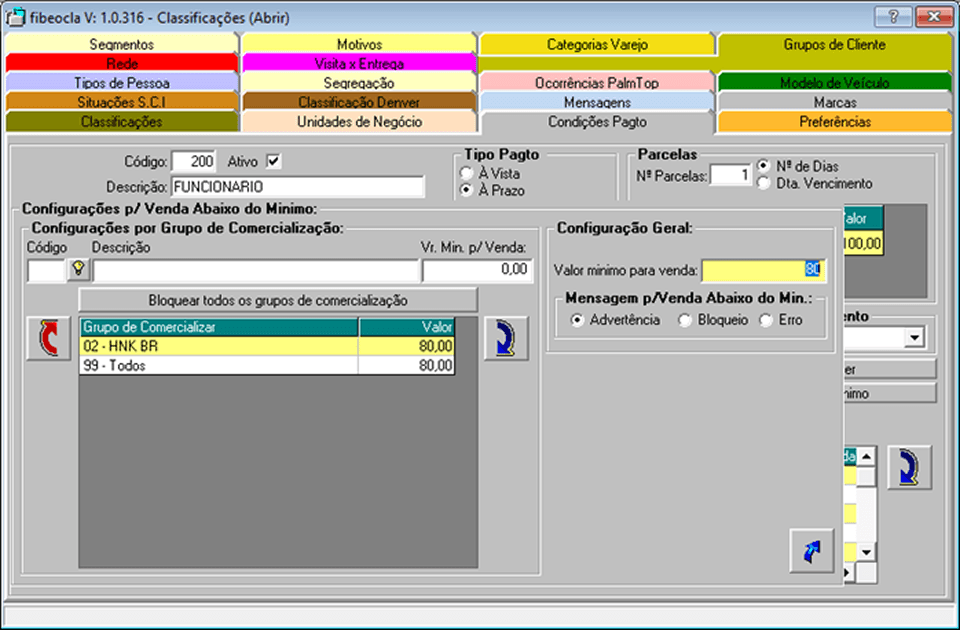Click the Grupo de Comercializar column header
The height and width of the screenshot is (630, 960).
[219, 327]
